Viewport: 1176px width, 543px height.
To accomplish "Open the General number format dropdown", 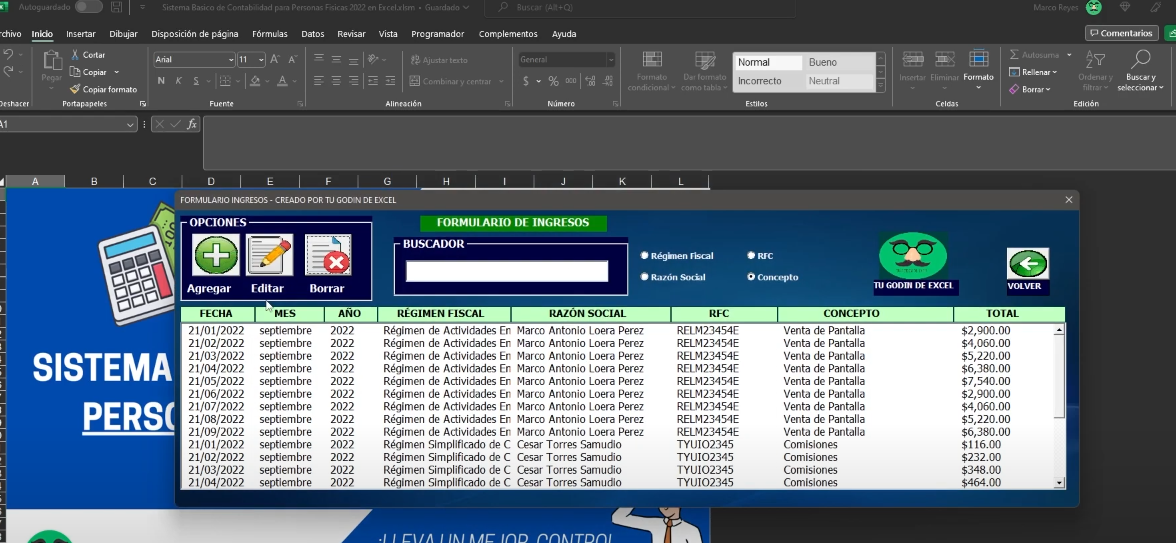I will [x=610, y=60].
